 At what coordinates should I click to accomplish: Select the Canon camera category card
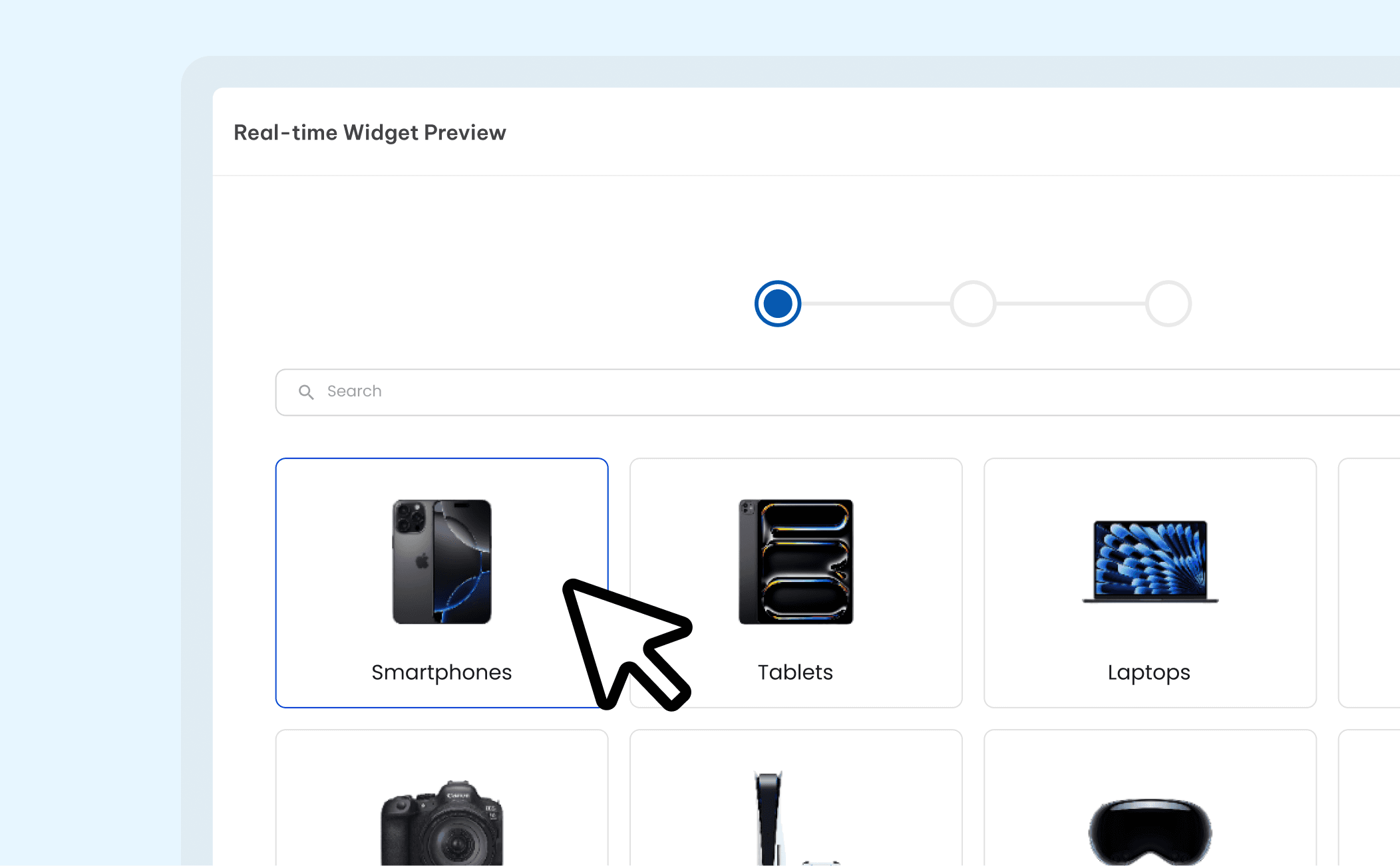[442, 797]
